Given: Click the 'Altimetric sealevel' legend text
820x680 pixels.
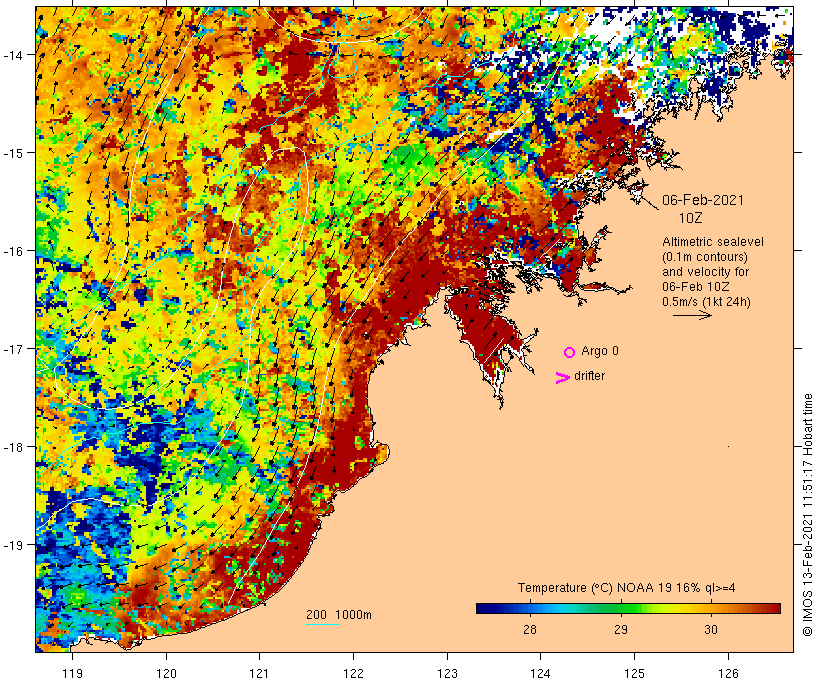Looking at the screenshot, I should point(713,242).
